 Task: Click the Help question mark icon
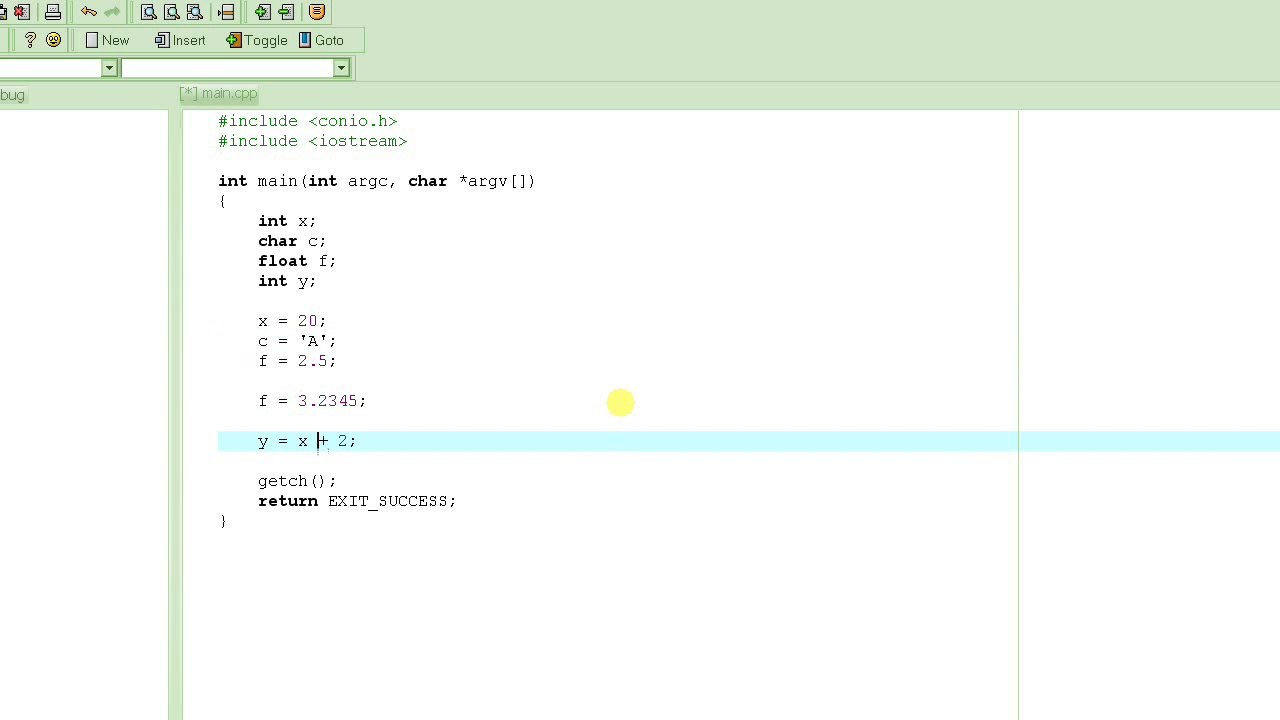(30, 40)
